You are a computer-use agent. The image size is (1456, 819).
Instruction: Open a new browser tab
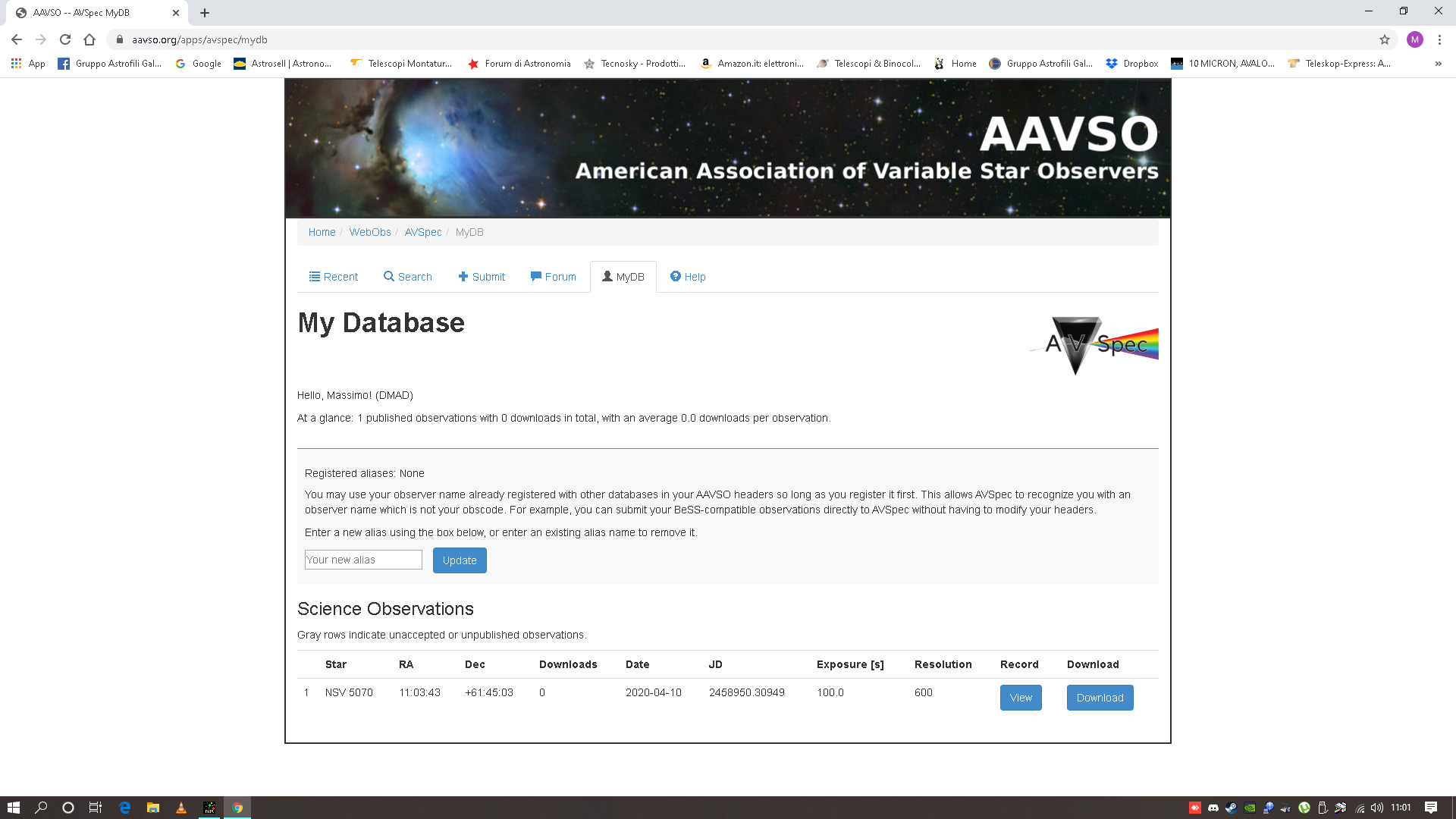205,13
